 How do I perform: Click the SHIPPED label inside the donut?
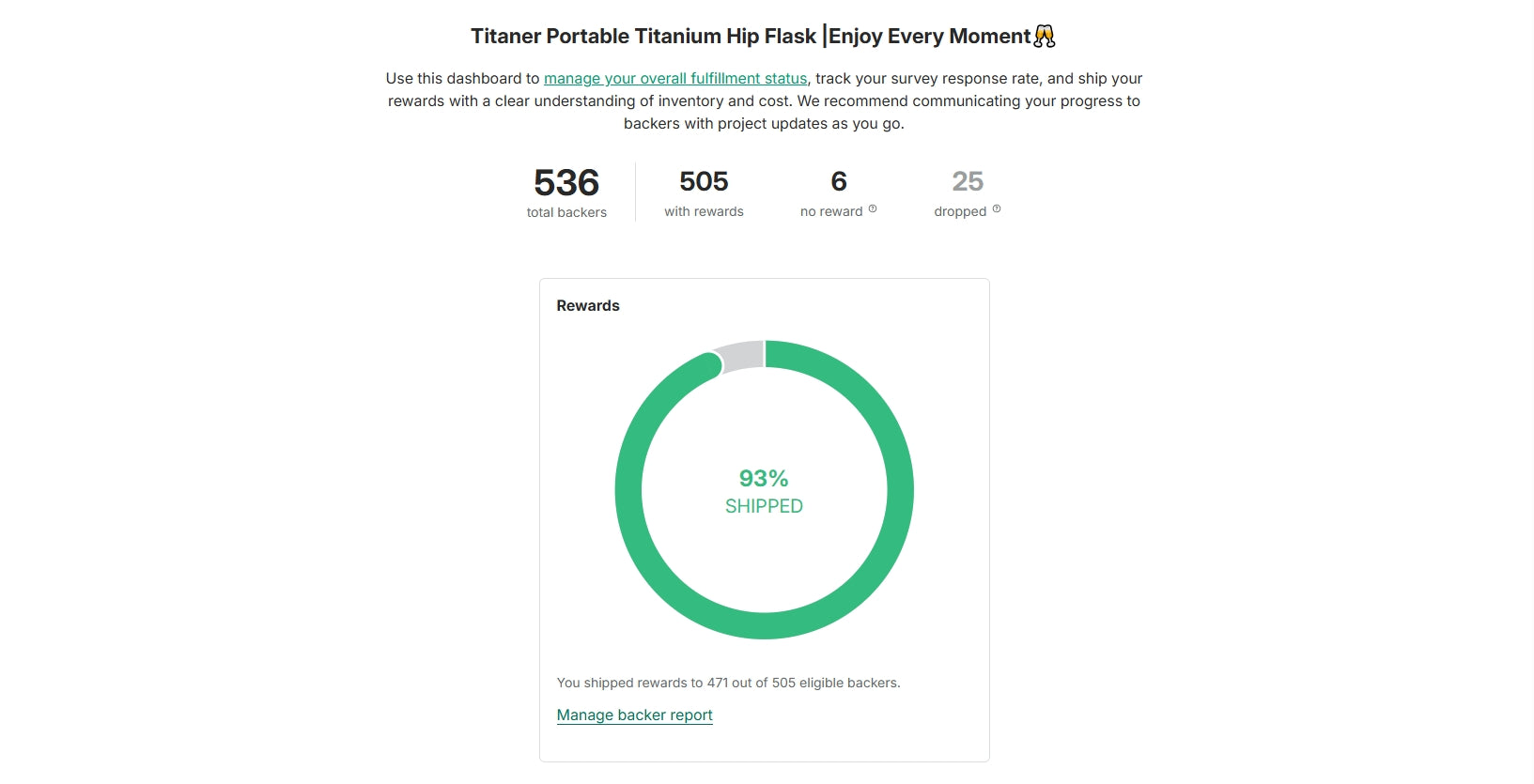764,506
